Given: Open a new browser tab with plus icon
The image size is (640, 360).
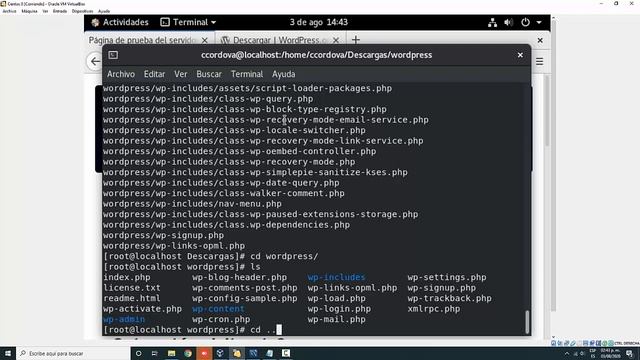Looking at the screenshot, I should [356, 40].
